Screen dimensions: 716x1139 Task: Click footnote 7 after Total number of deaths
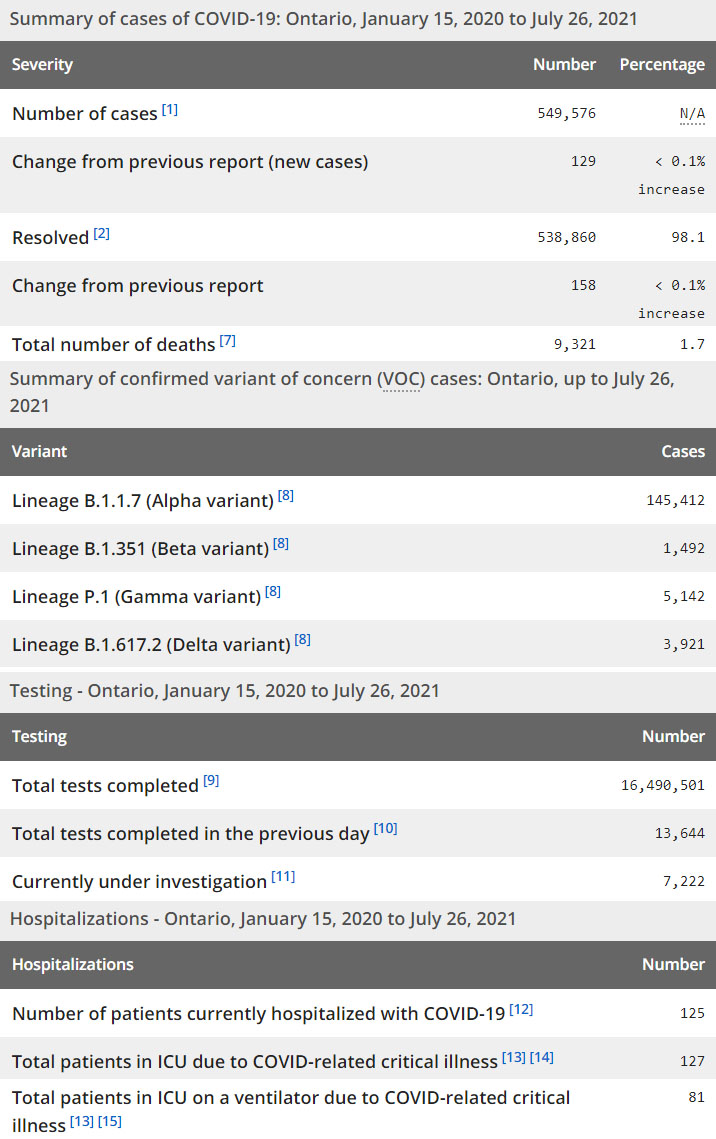click(x=228, y=340)
